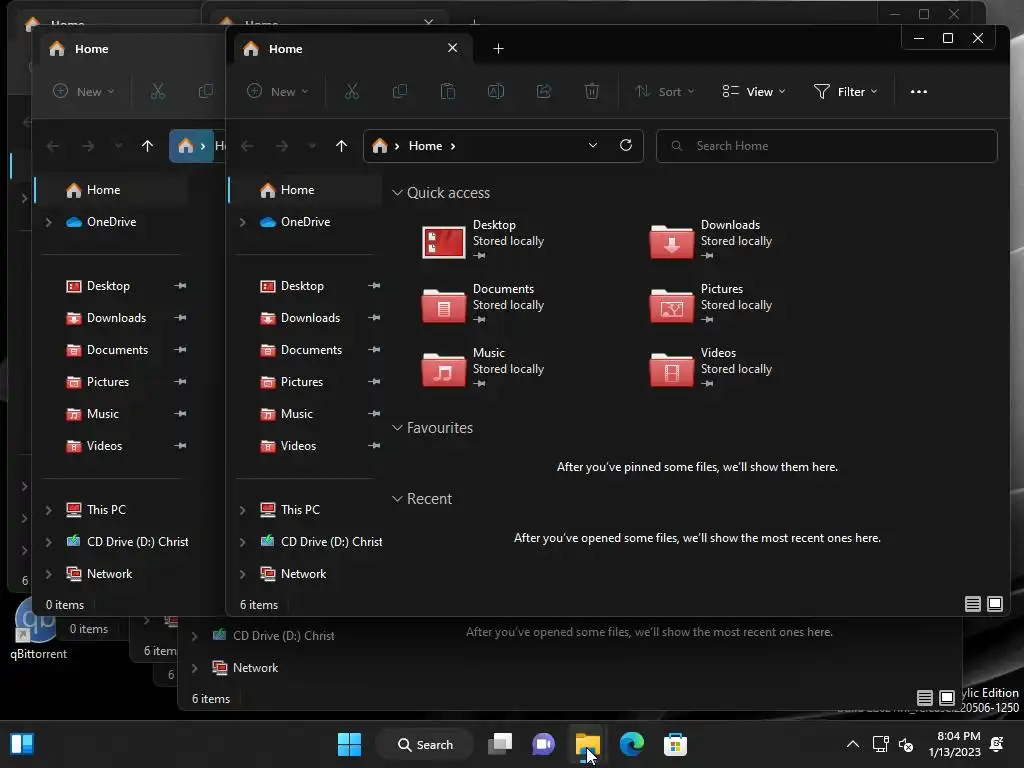
Task: Click the Copy icon in front window toolbar
Action: (400, 91)
